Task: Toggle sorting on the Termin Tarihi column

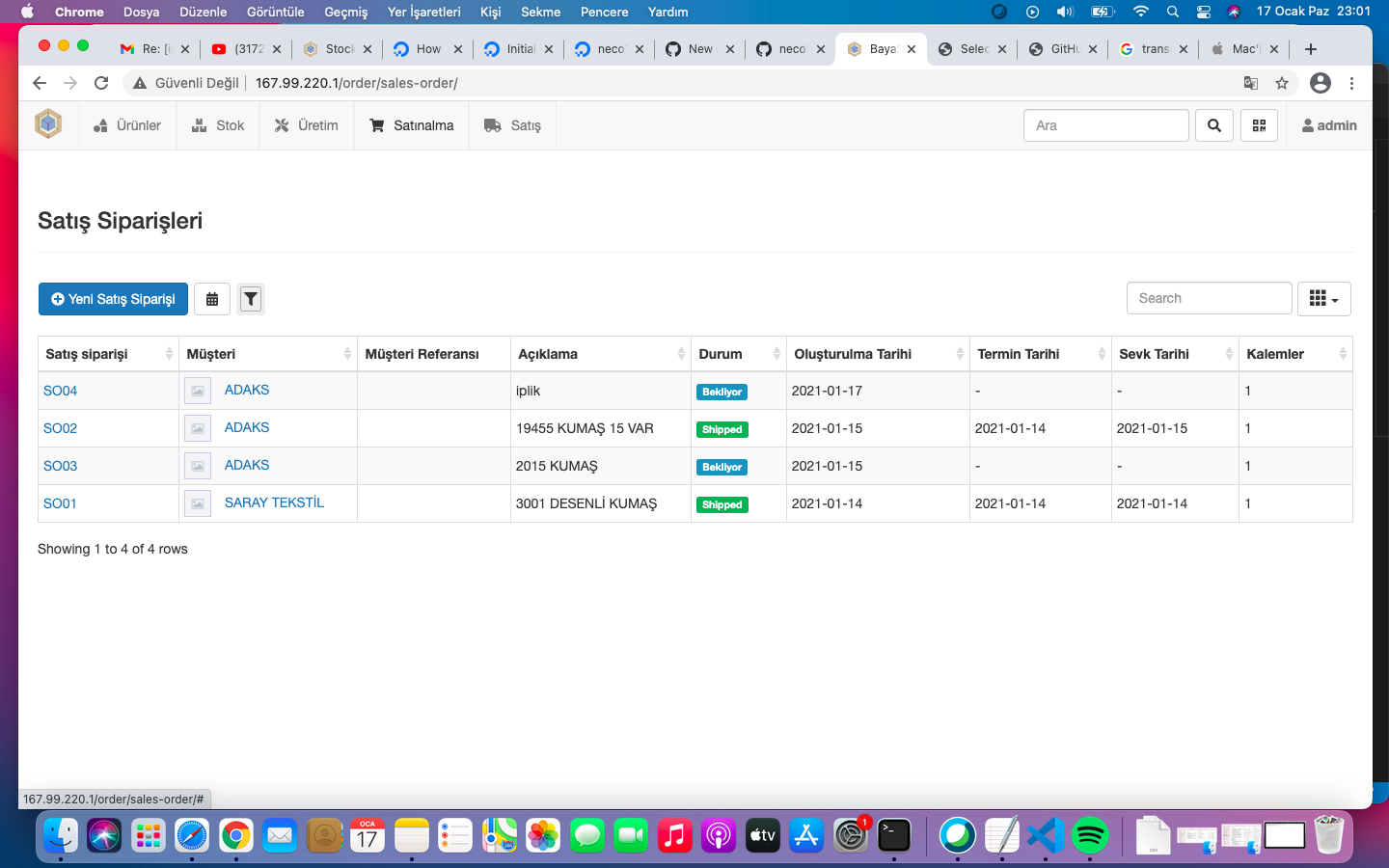Action: (1101, 353)
